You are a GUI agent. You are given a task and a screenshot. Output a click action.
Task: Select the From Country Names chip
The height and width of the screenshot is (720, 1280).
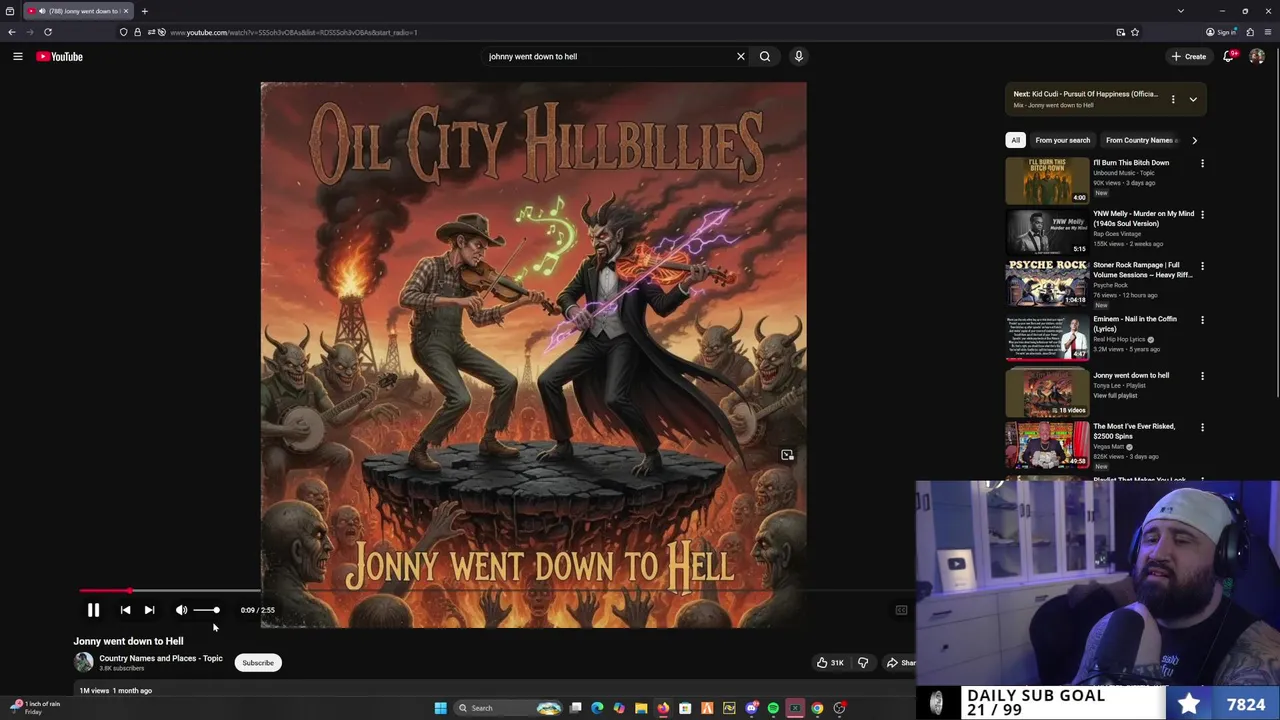coord(1141,140)
